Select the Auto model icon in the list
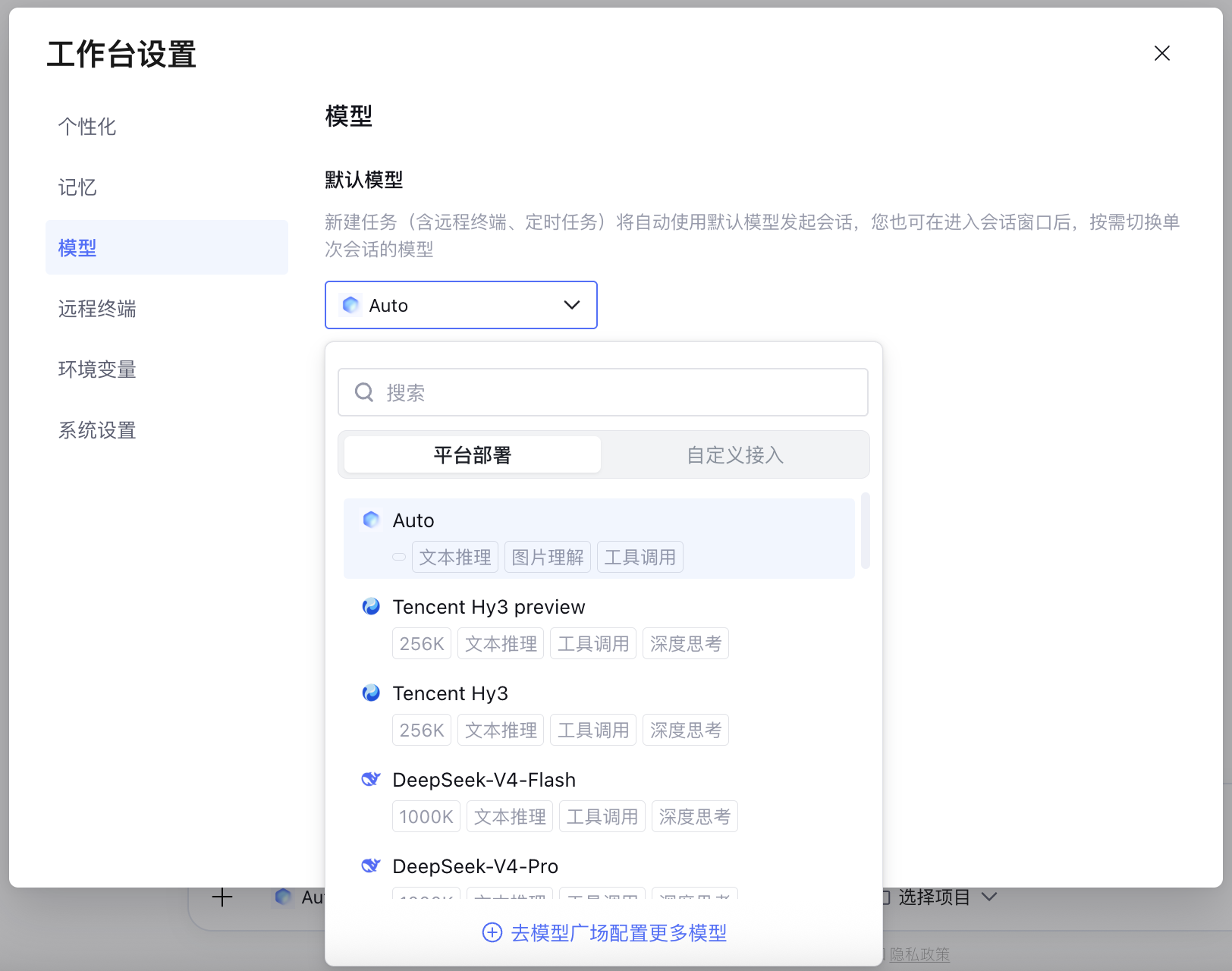This screenshot has height=971, width=1232. point(371,520)
